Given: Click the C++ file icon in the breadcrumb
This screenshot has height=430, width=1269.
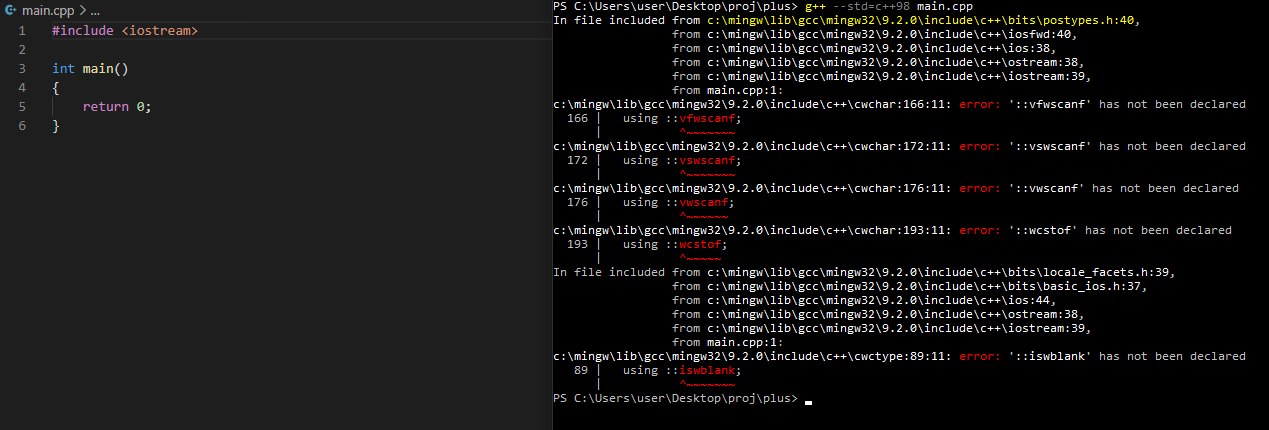Looking at the screenshot, I should coord(11,10).
